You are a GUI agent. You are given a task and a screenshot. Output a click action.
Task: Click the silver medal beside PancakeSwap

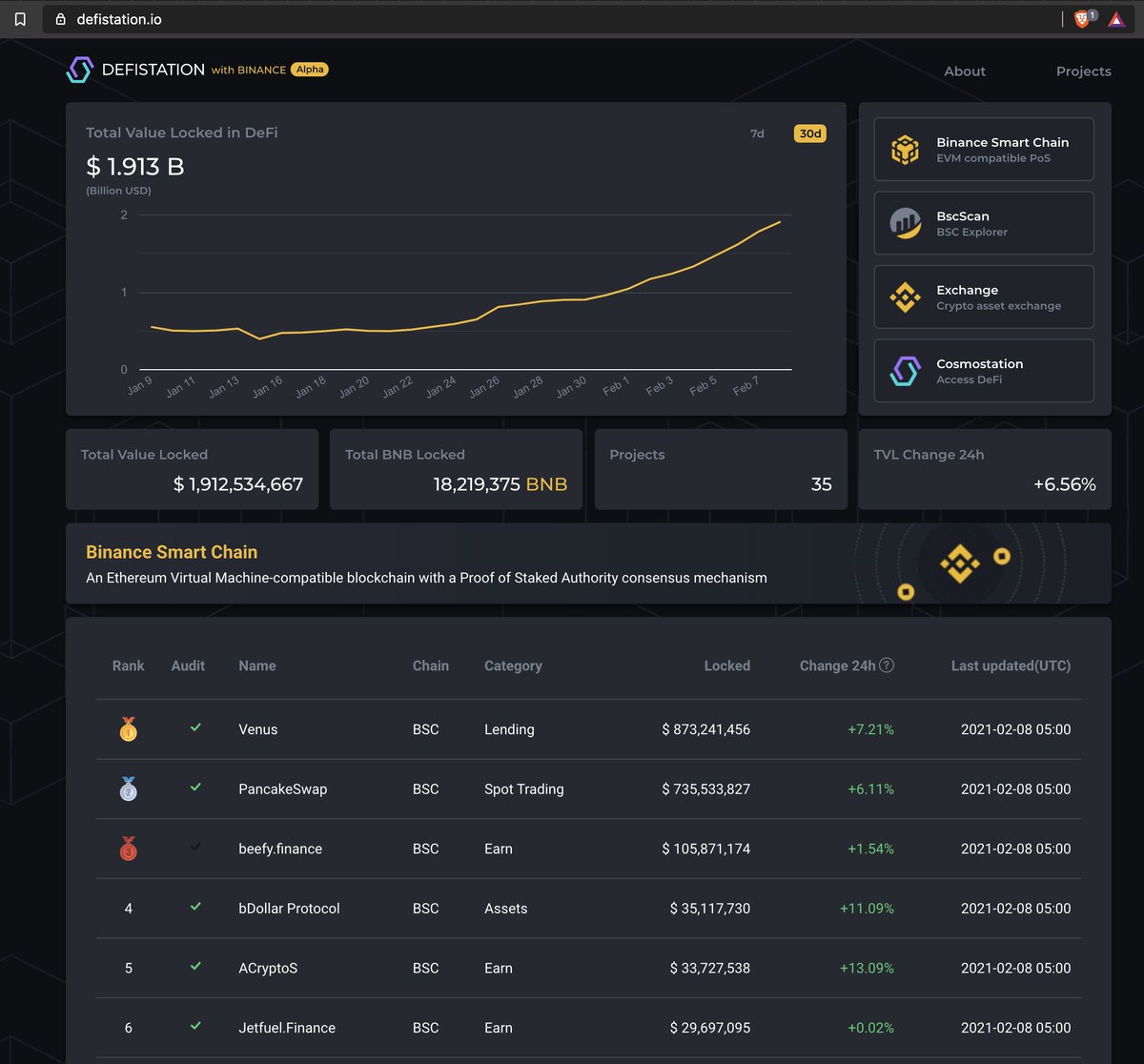pos(128,788)
